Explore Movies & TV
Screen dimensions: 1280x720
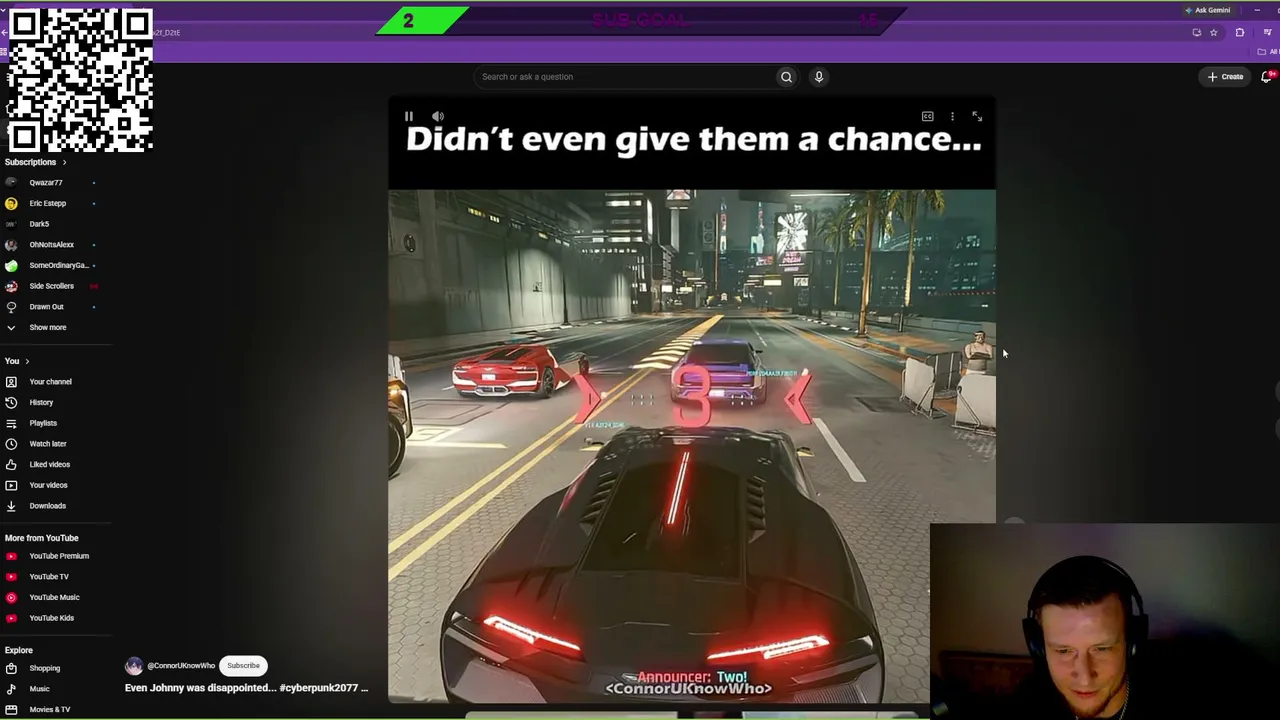[50, 710]
